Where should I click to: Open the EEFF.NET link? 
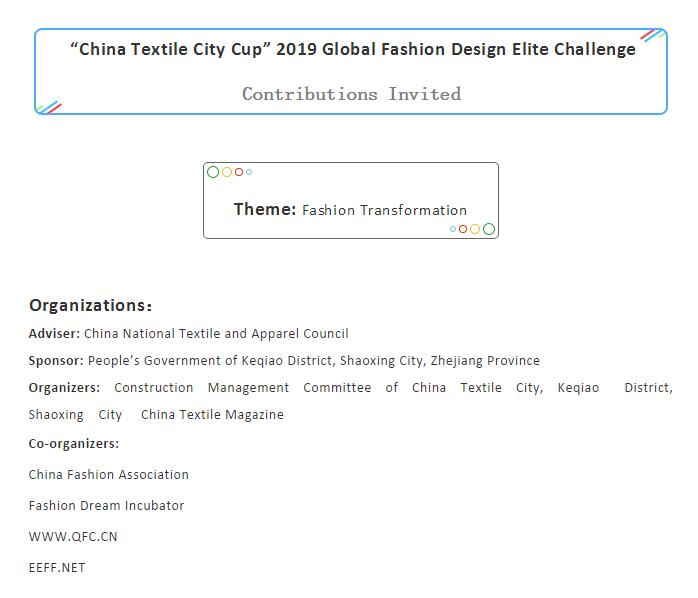pyautogui.click(x=57, y=568)
